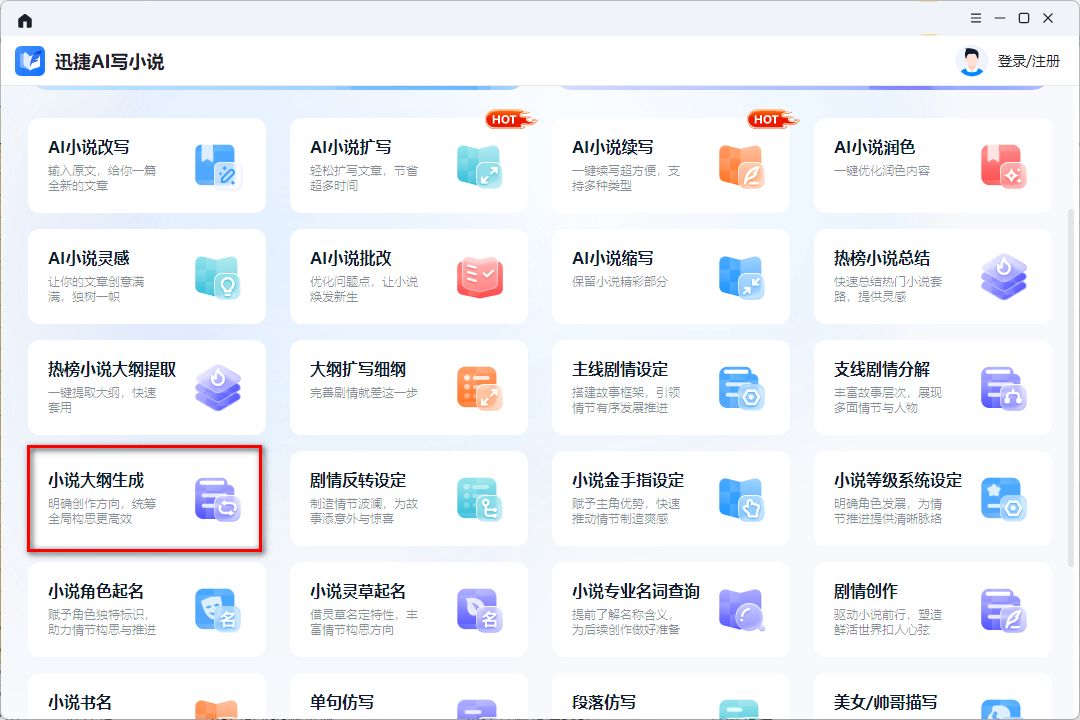
Task: Click the text 保留小说精彩部分
Action: (620, 282)
